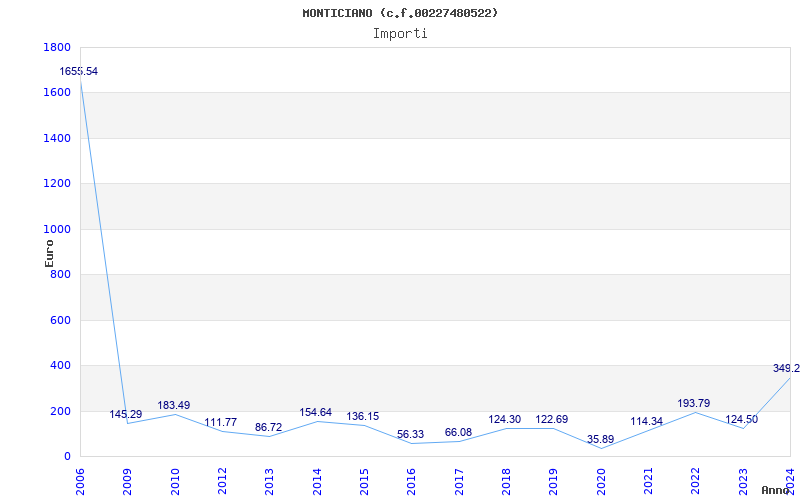Select the 145.29 data label
This screenshot has width=800, height=500.
coord(126,414)
